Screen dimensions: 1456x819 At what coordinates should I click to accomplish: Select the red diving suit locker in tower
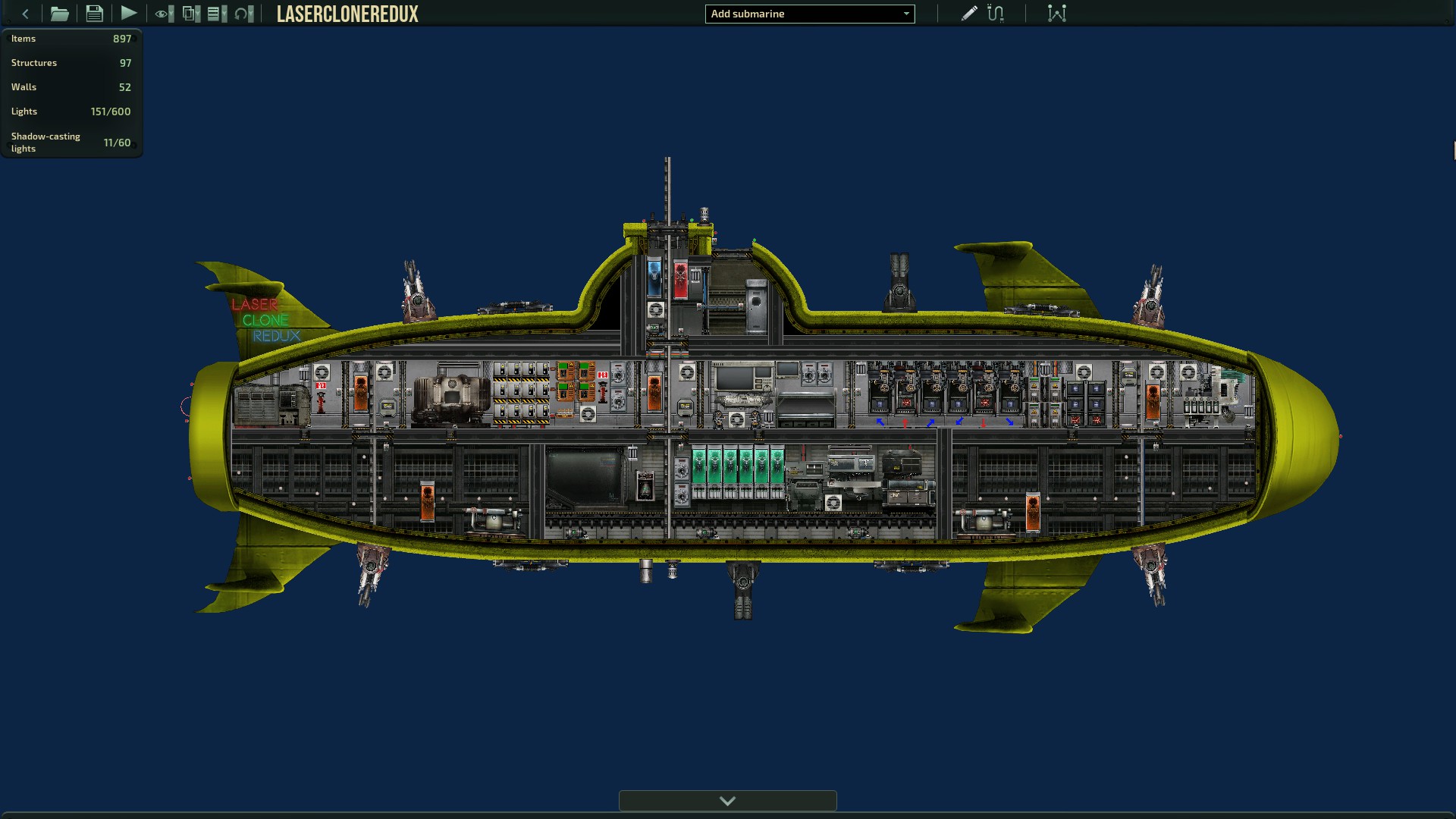pos(680,279)
